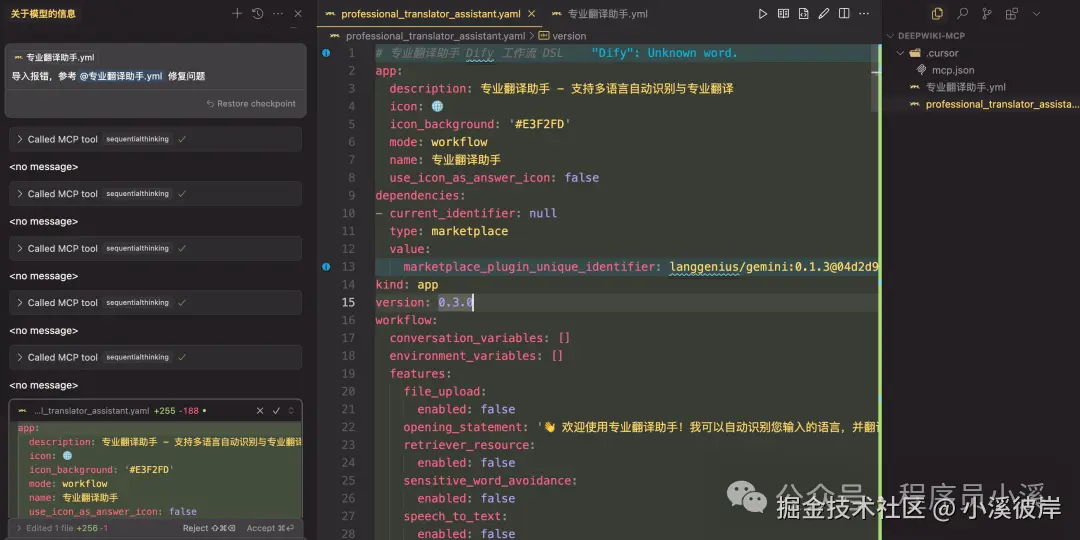Expand the first Called MCP tool row

(x=156, y=139)
